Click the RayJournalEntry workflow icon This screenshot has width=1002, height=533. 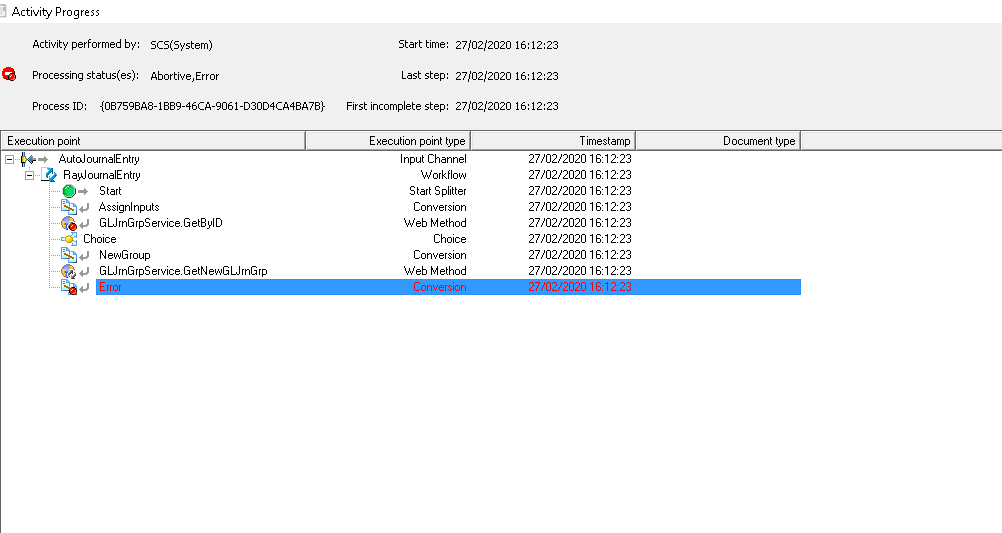[49, 174]
